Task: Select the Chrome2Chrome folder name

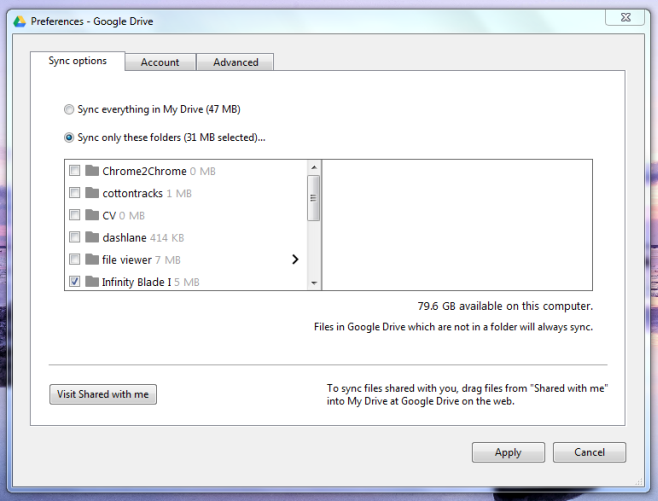Action: (144, 171)
